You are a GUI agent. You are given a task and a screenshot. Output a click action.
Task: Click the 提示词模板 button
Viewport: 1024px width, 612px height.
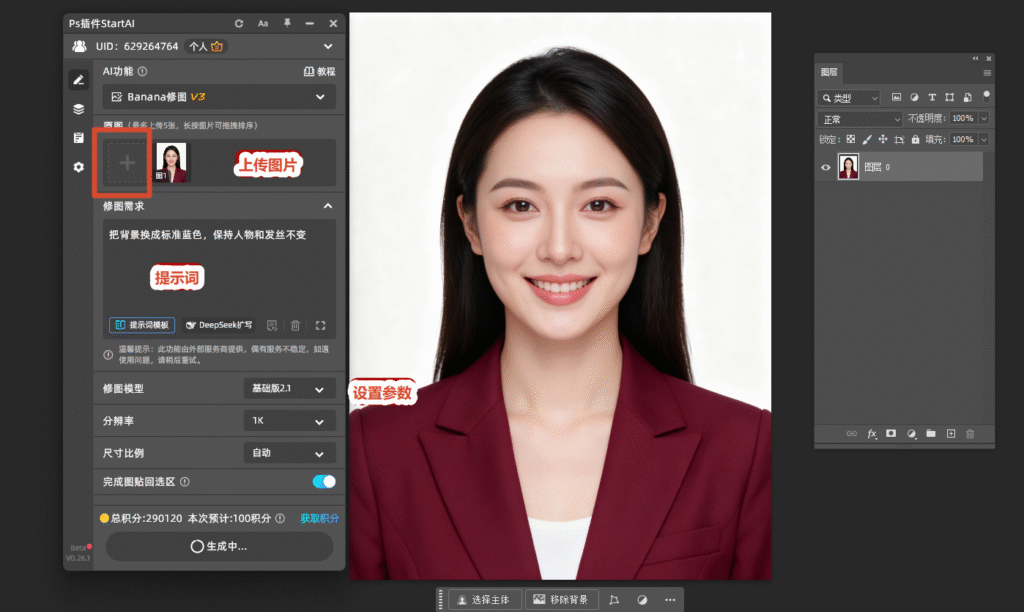coord(142,325)
